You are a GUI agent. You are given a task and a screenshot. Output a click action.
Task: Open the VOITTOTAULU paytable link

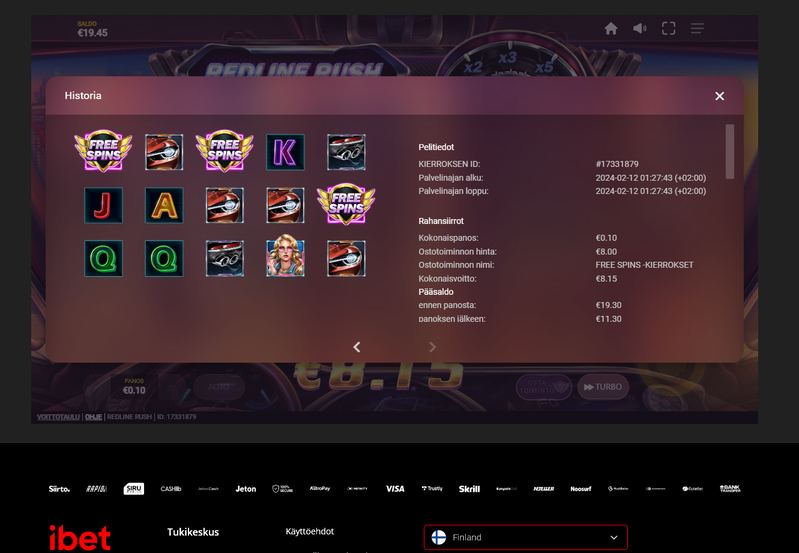click(x=57, y=416)
